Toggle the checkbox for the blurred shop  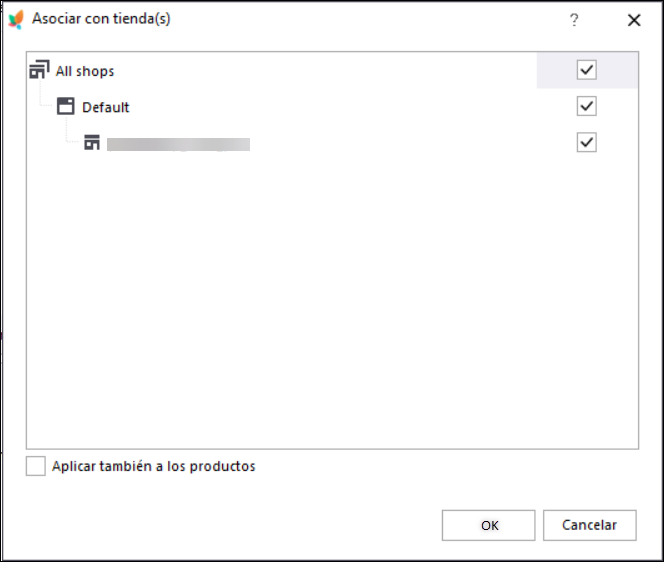(x=587, y=142)
